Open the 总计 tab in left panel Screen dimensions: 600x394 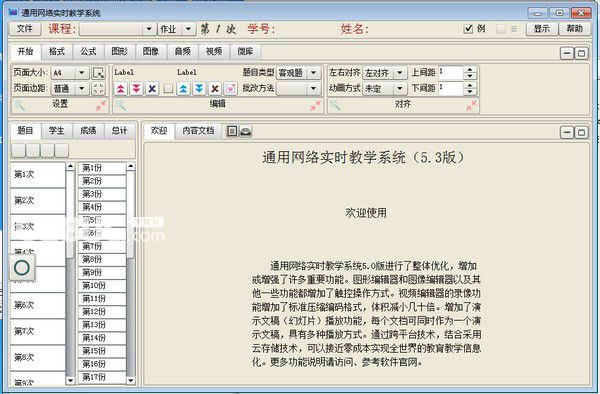click(119, 131)
